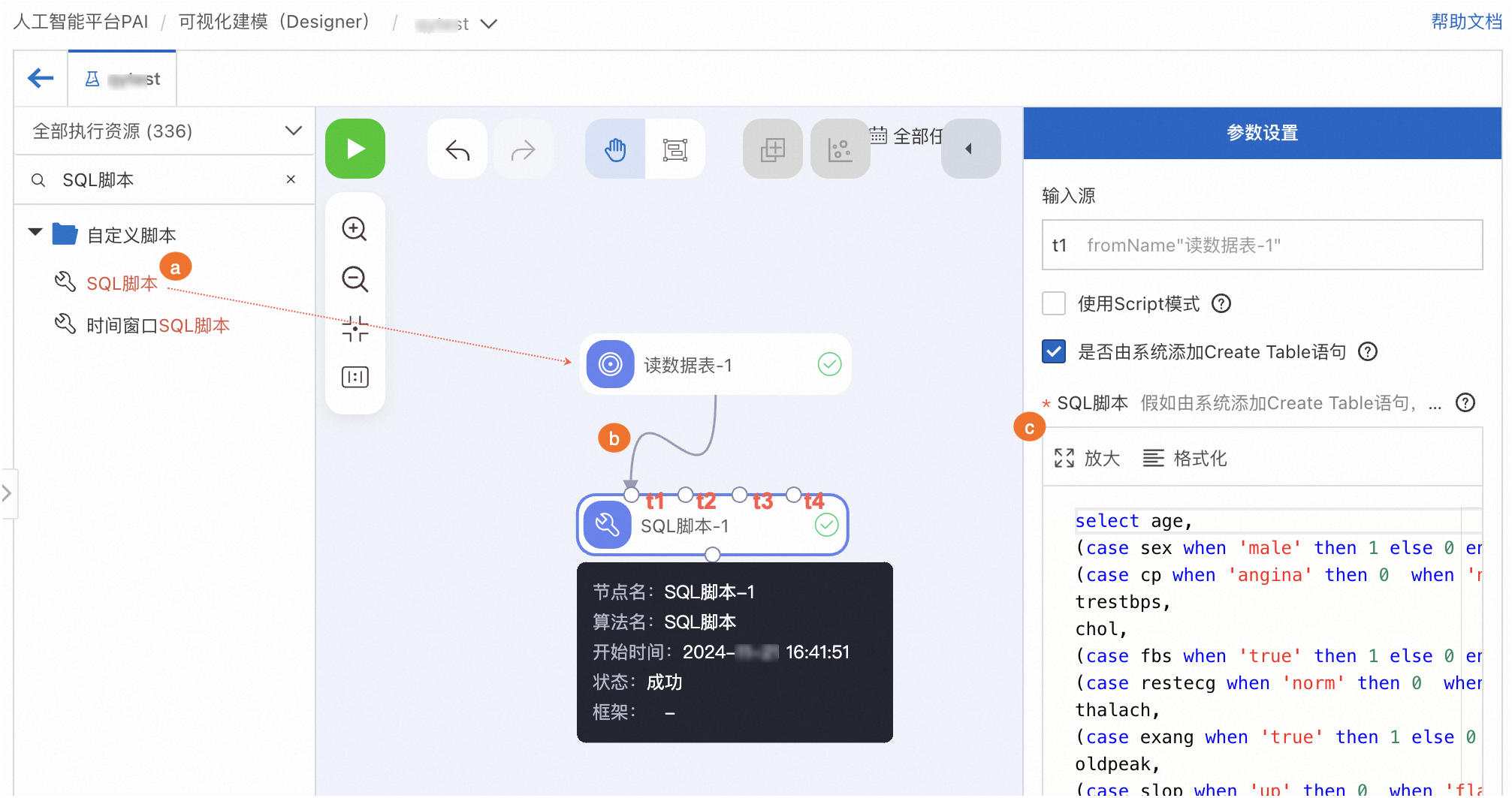Fit canvas to view with the shrink icon
Viewport: 1512px width, 798px height.
[x=355, y=329]
